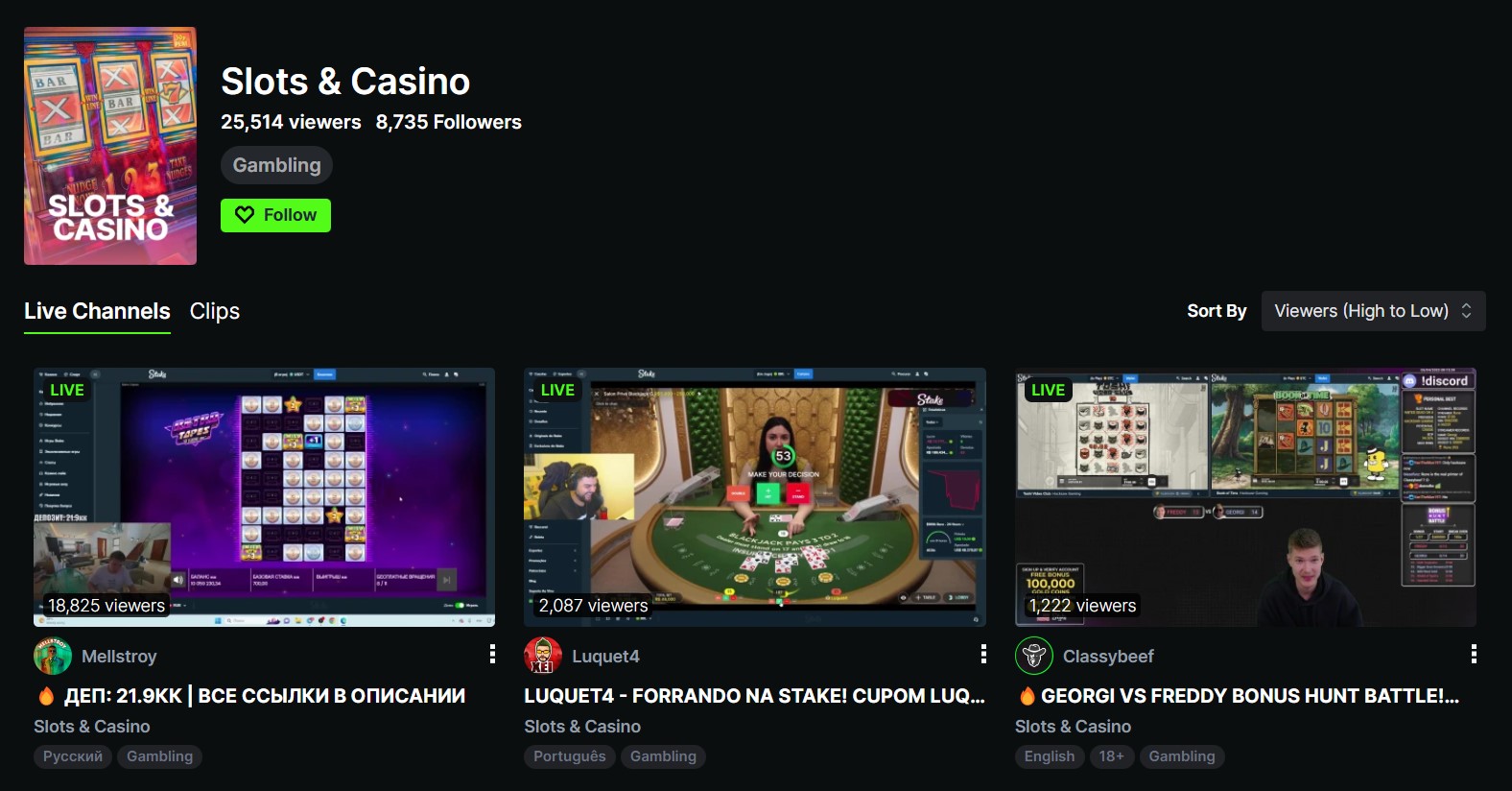Open the three-dot menu beside Classybeef

pos(1474,654)
